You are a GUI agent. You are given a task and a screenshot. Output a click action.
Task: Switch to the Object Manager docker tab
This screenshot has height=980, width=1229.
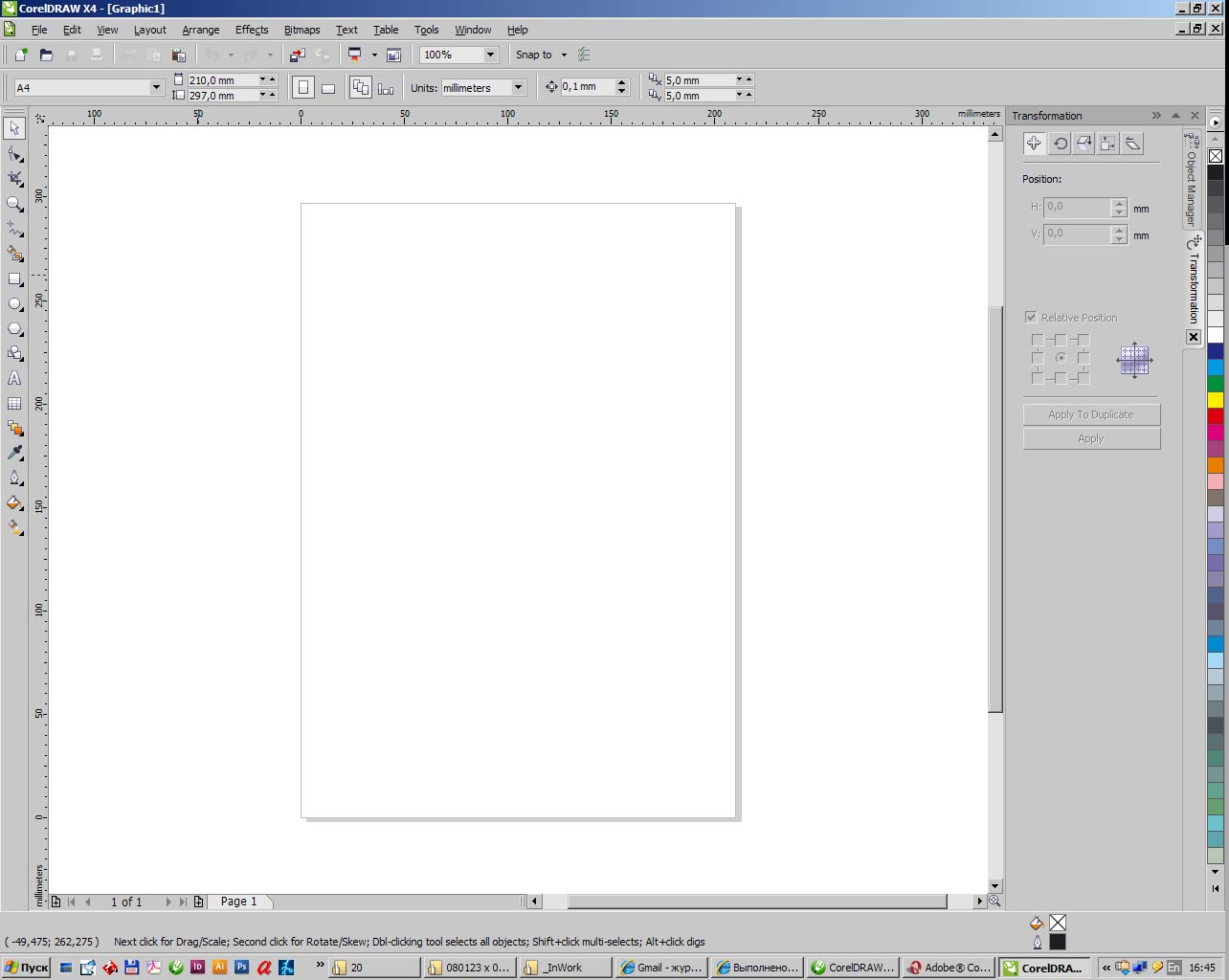(x=1192, y=181)
